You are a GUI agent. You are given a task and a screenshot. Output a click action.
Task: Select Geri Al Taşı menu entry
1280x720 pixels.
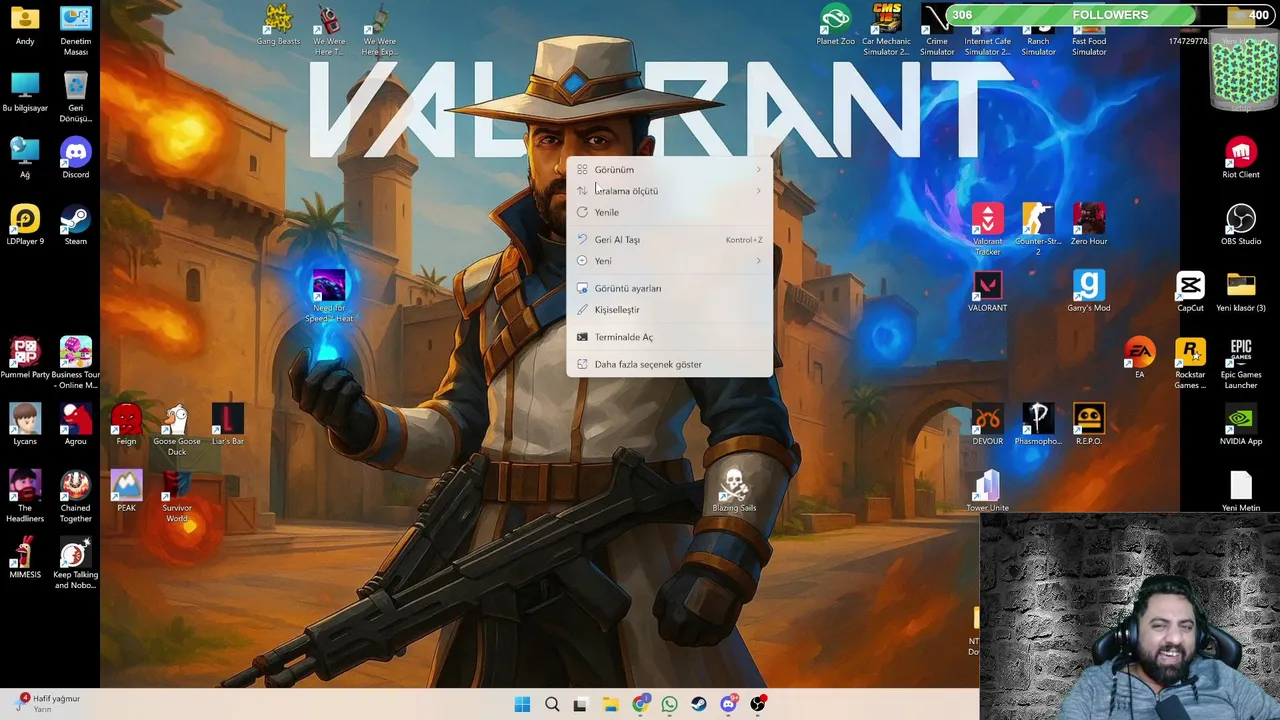coord(669,240)
